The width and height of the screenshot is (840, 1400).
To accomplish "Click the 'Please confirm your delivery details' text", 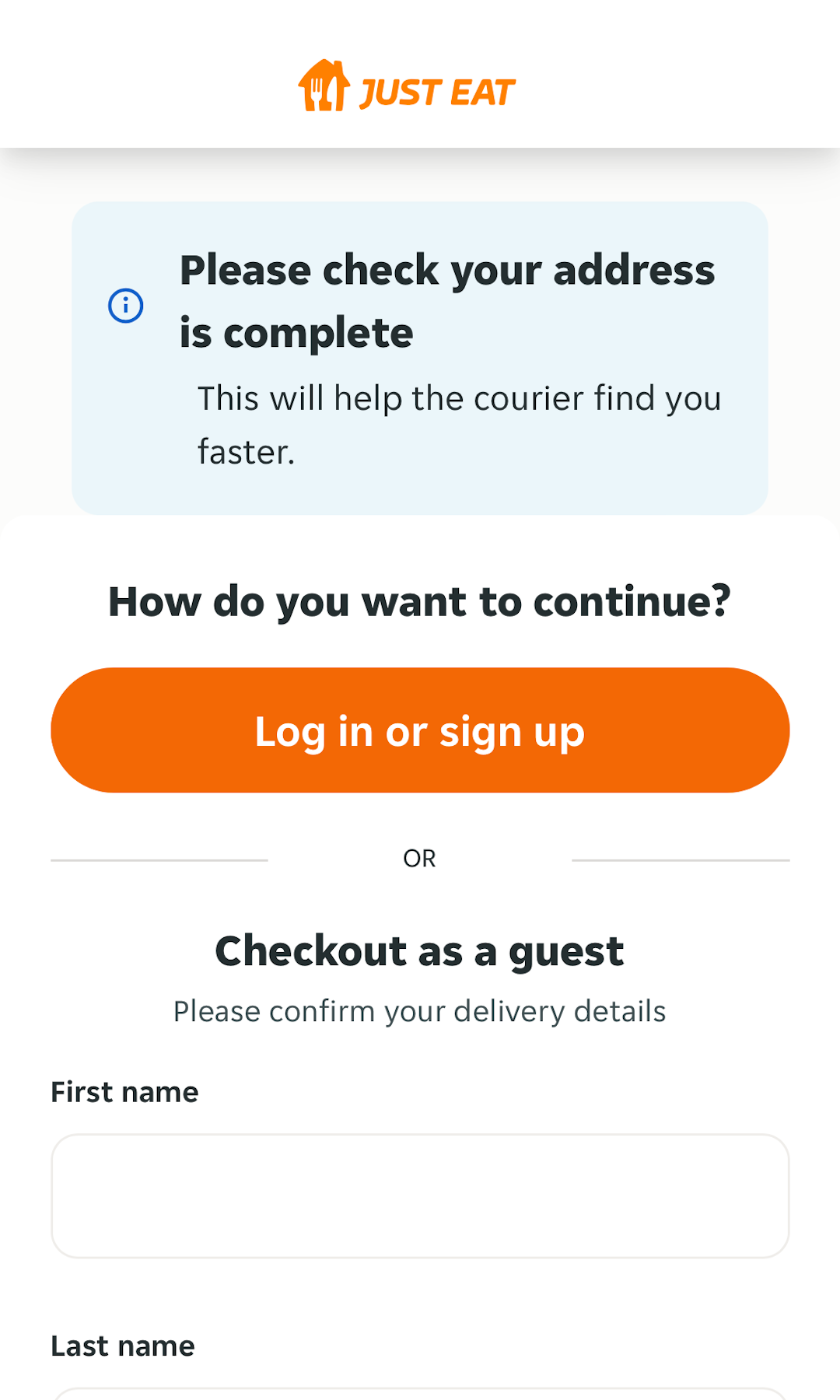I will 420,1010.
